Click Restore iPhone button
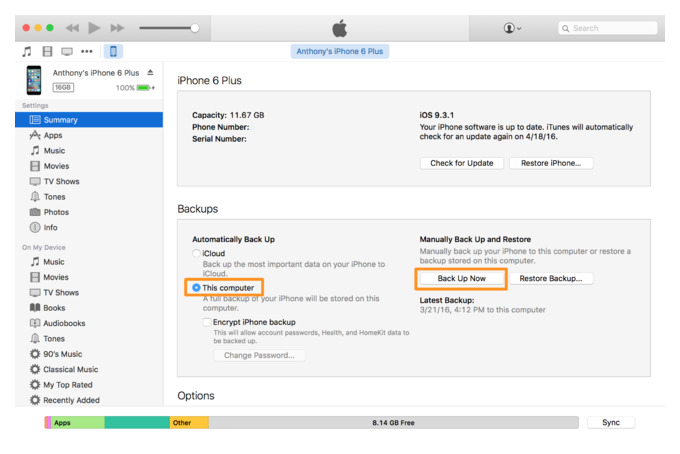The width and height of the screenshot is (680, 454). [x=551, y=163]
